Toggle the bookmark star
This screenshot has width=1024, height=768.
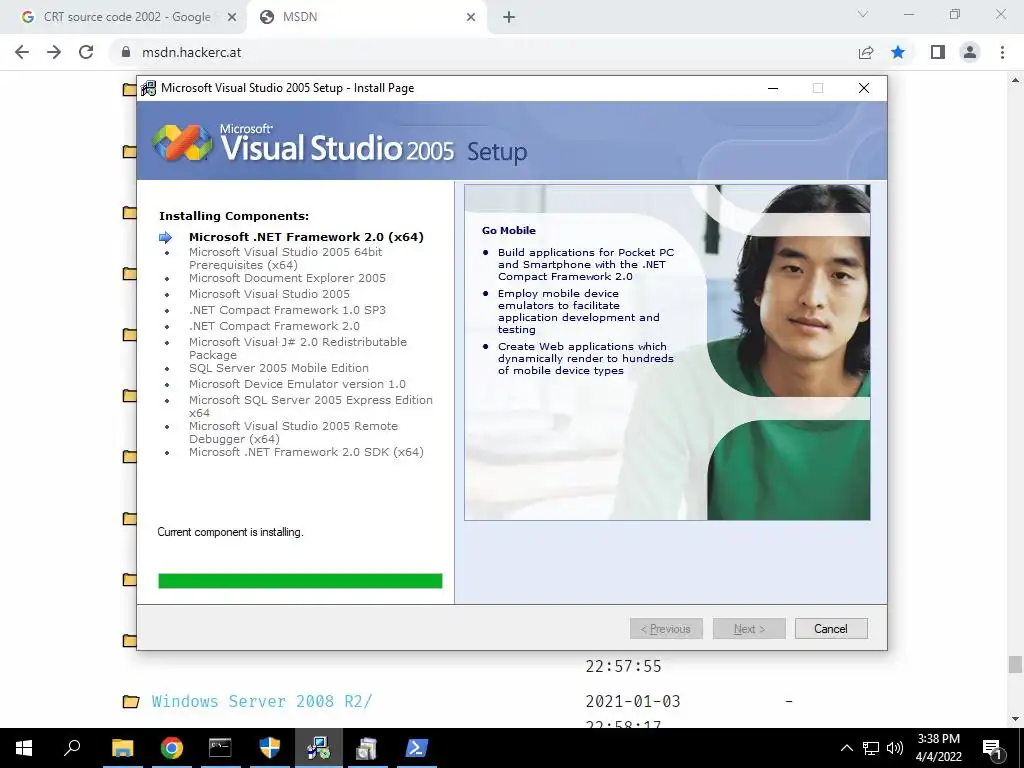[x=898, y=52]
